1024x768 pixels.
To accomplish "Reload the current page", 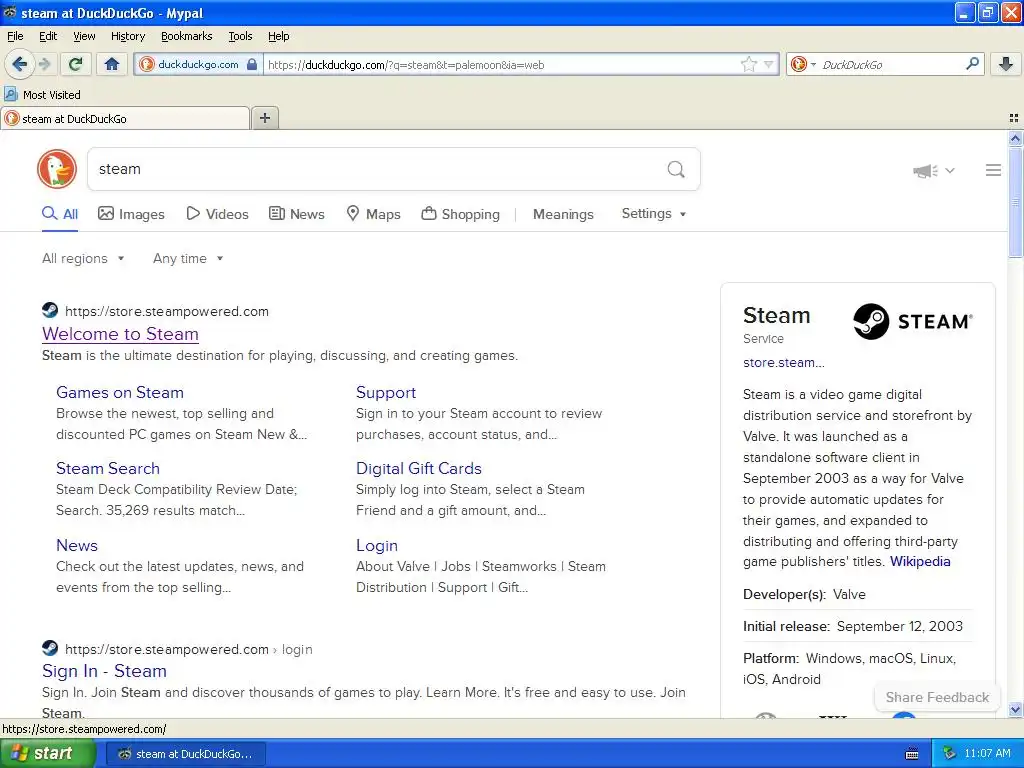I will (76, 64).
